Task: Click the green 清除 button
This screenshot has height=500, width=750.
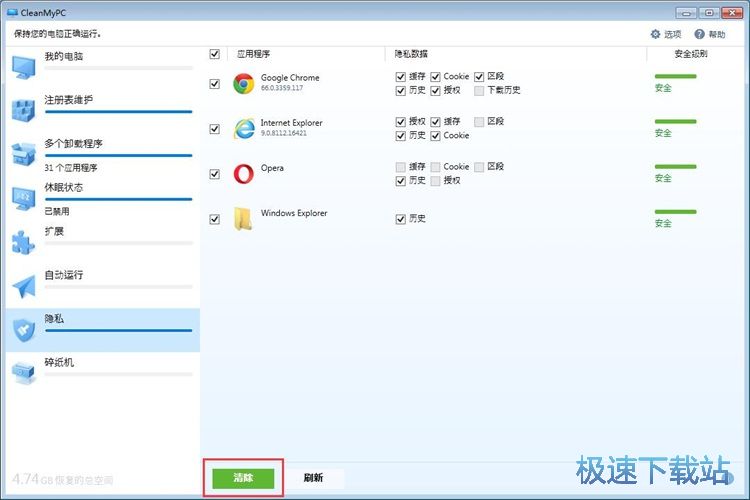Action: pos(243,478)
